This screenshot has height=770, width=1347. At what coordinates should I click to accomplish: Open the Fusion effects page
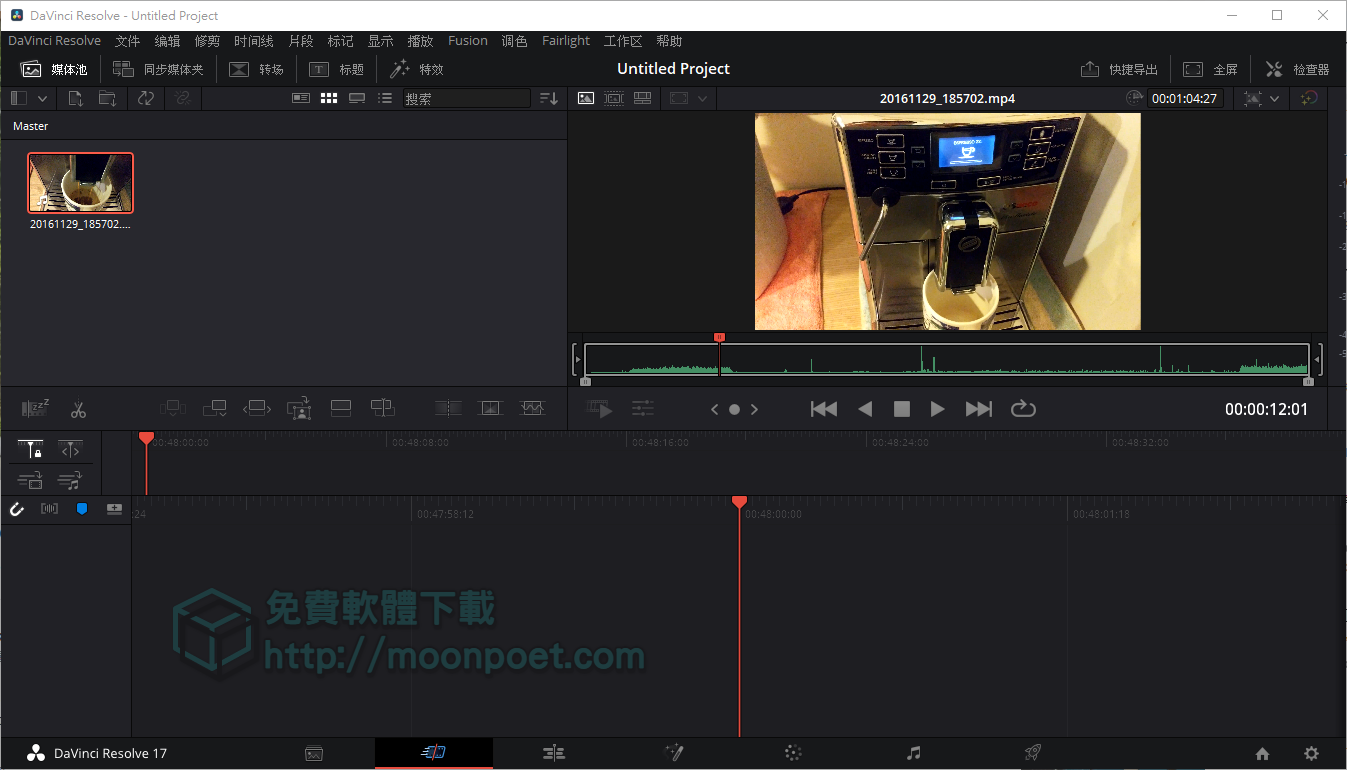pos(673,752)
